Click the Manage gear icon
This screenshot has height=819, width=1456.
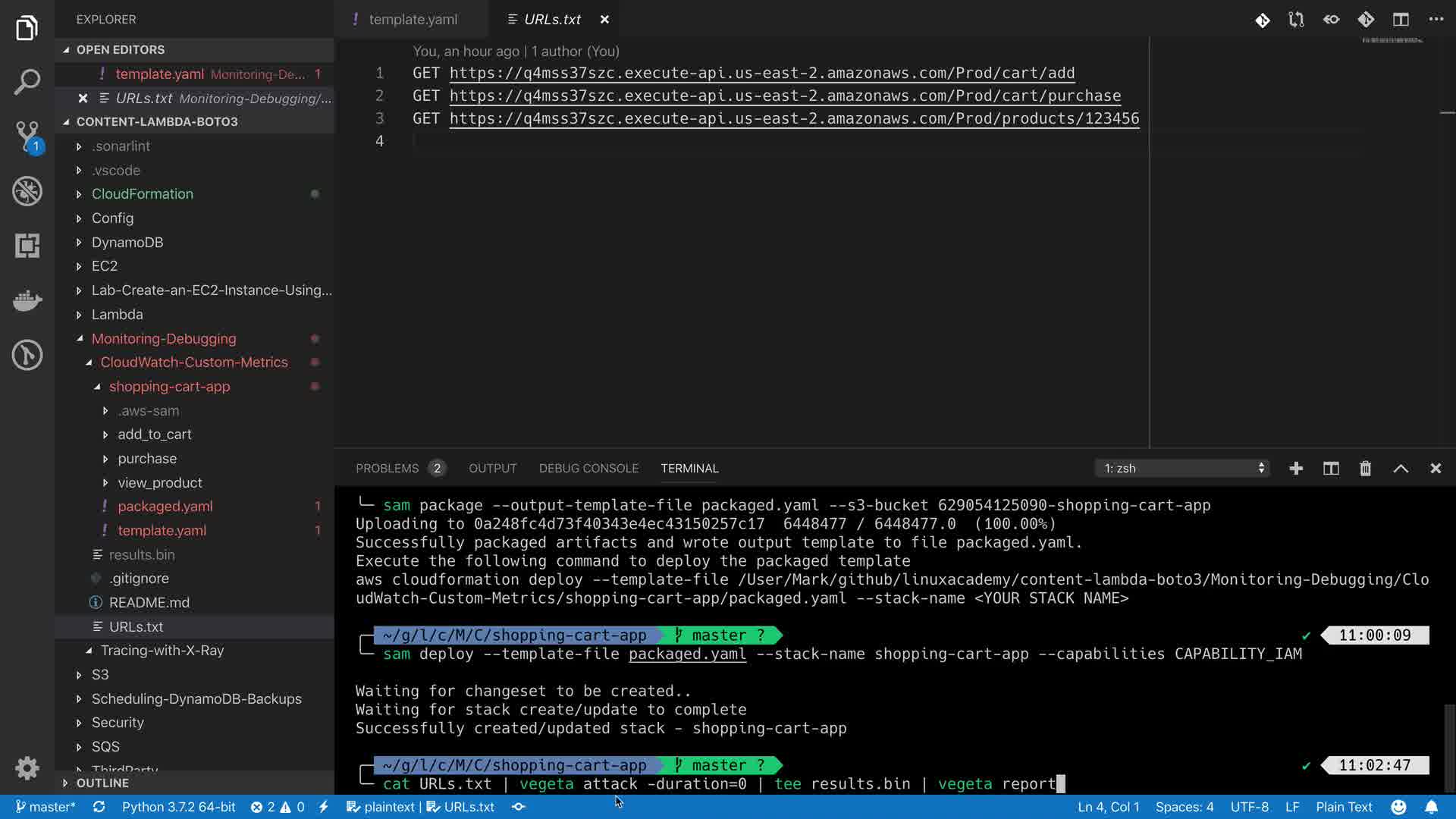[x=27, y=768]
